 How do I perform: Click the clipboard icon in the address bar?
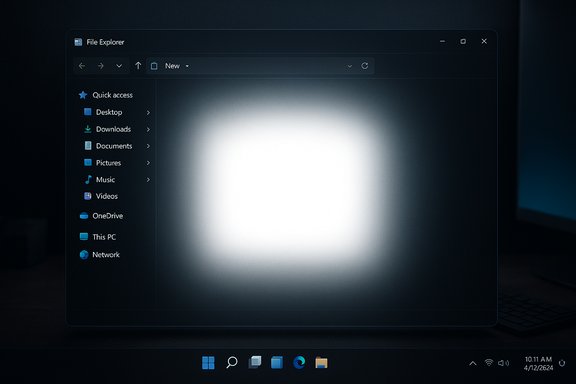coord(154,66)
